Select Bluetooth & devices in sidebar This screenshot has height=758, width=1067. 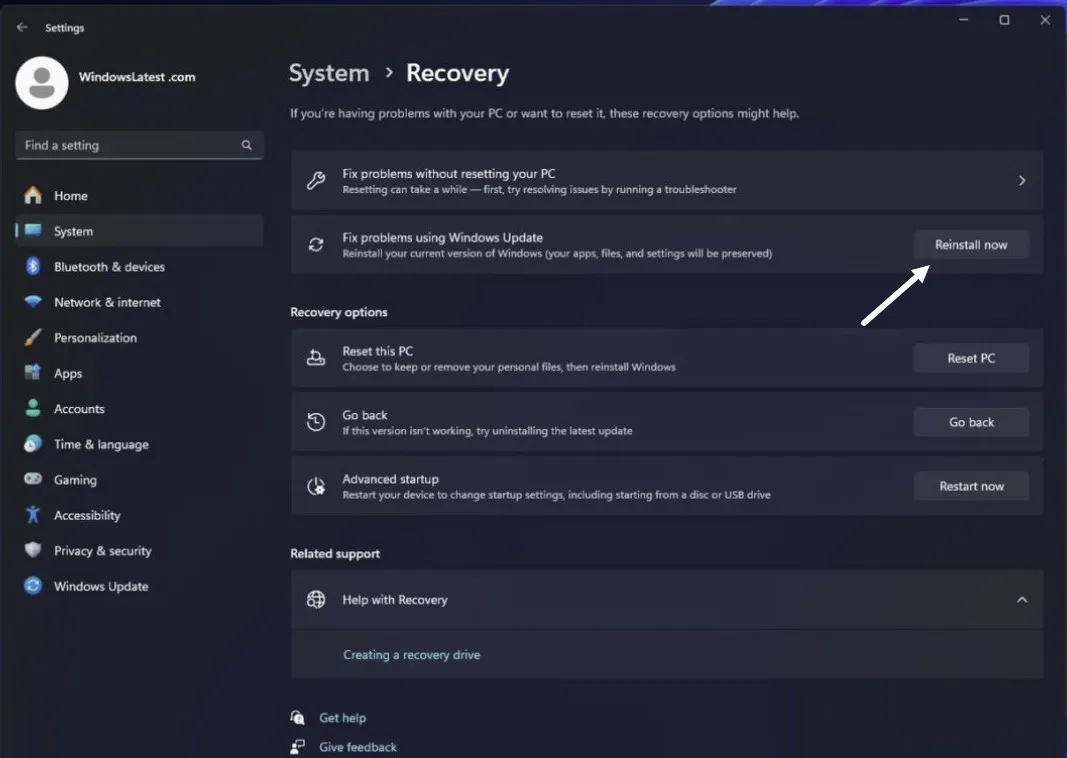pyautogui.click(x=139, y=267)
